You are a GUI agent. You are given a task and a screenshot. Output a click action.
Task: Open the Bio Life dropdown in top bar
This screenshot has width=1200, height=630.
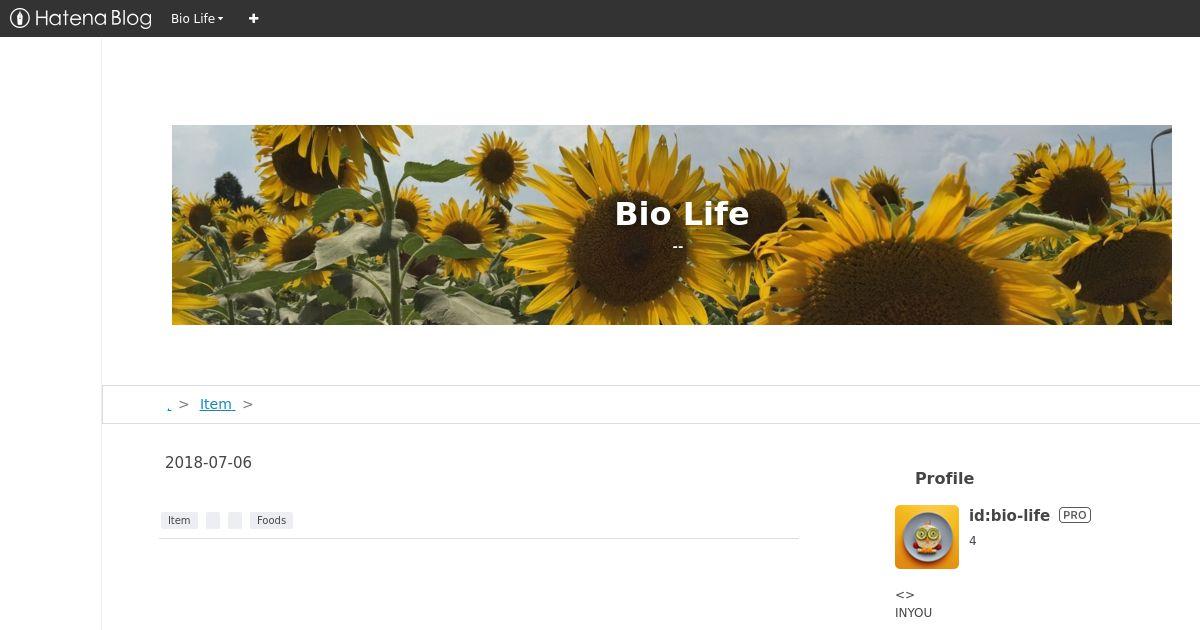pos(197,18)
